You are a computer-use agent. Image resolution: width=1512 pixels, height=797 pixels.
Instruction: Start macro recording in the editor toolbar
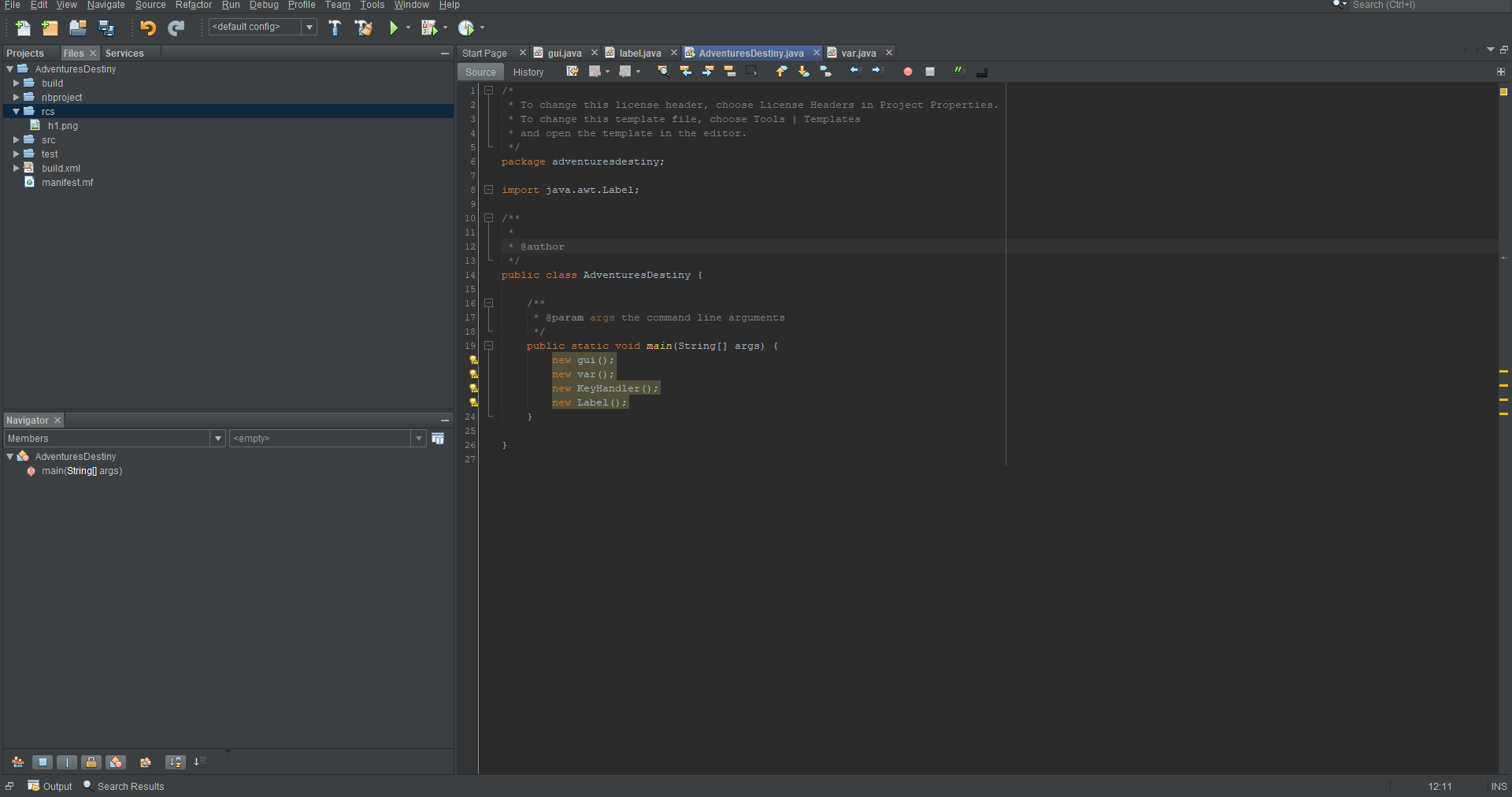pyautogui.click(x=907, y=71)
